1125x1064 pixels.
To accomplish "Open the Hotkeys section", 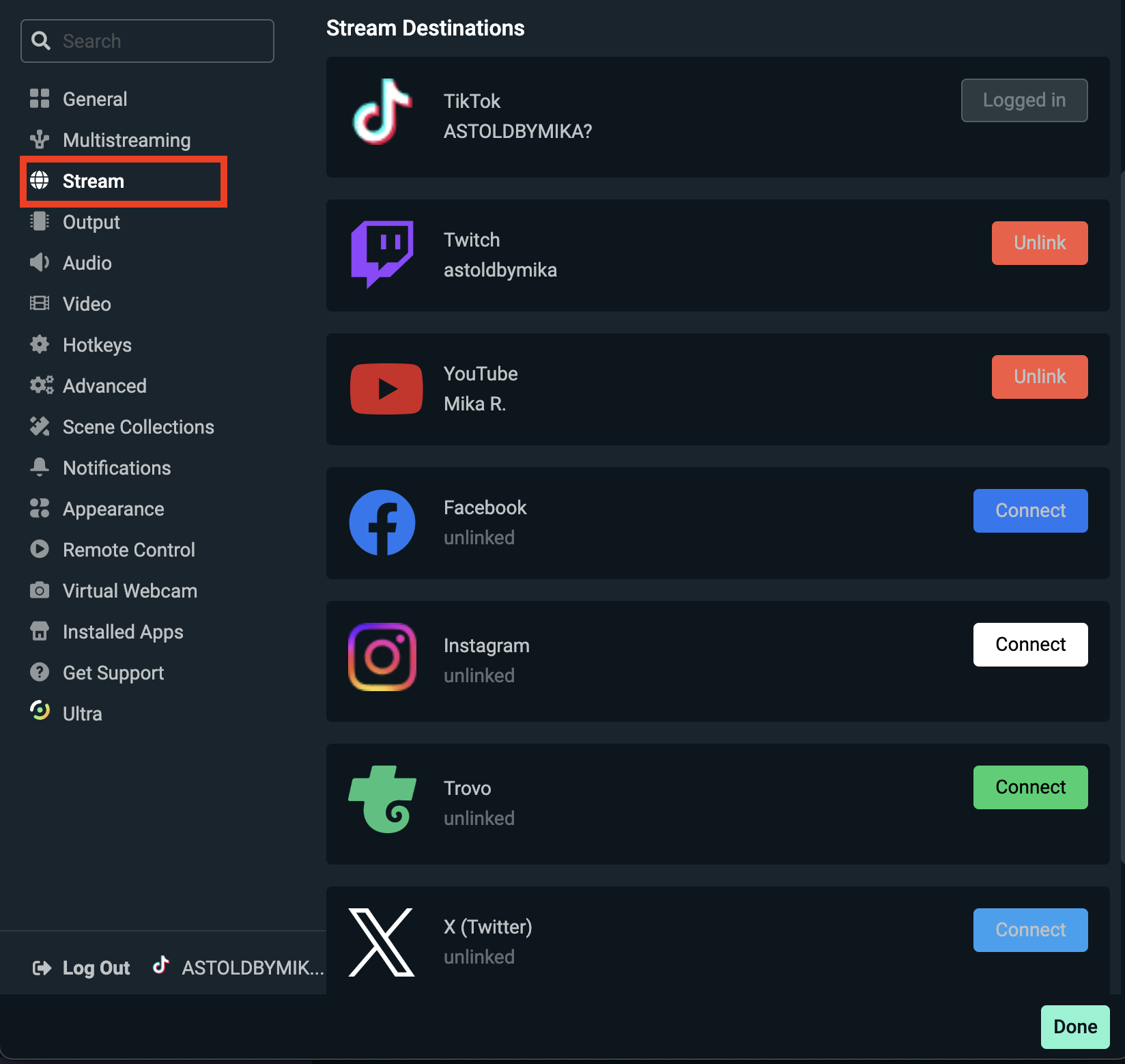I will (97, 344).
